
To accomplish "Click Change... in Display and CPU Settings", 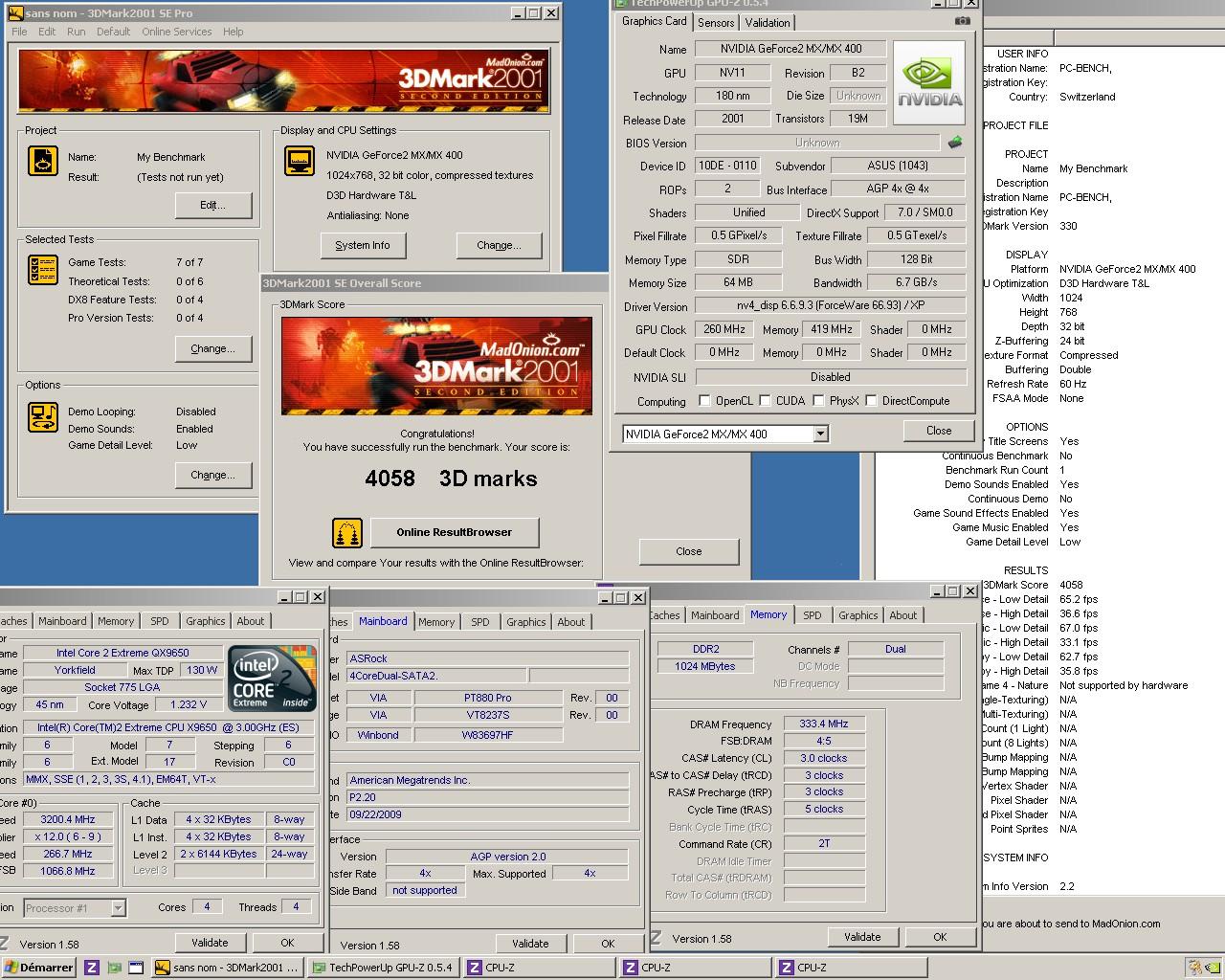I will click(x=499, y=245).
